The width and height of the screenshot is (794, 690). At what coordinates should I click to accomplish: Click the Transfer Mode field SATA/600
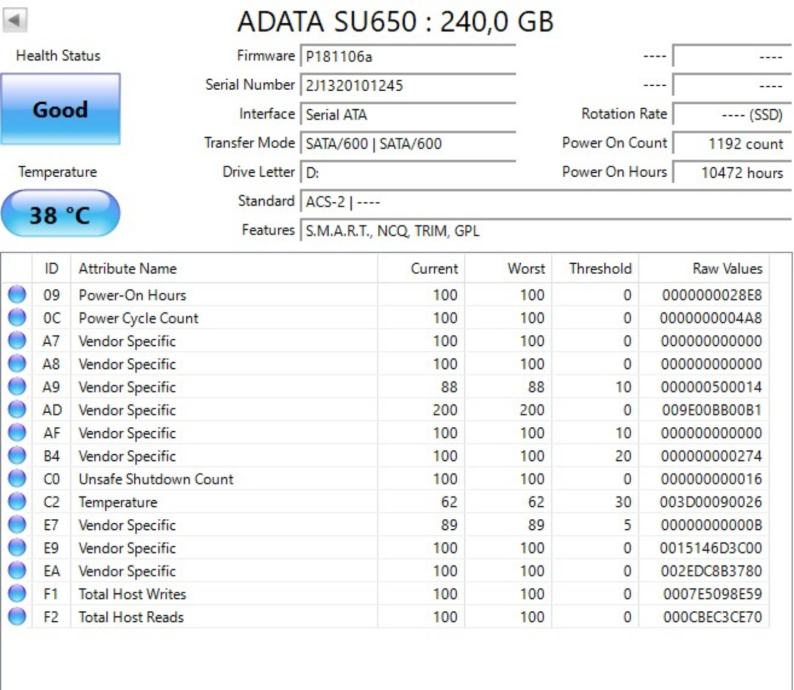pyautogui.click(x=407, y=144)
